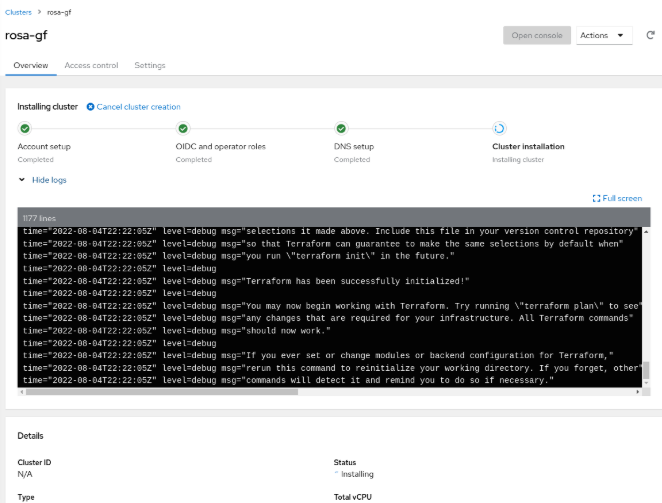
Task: Click the 'rosa-gf' page title
Action: [26, 35]
